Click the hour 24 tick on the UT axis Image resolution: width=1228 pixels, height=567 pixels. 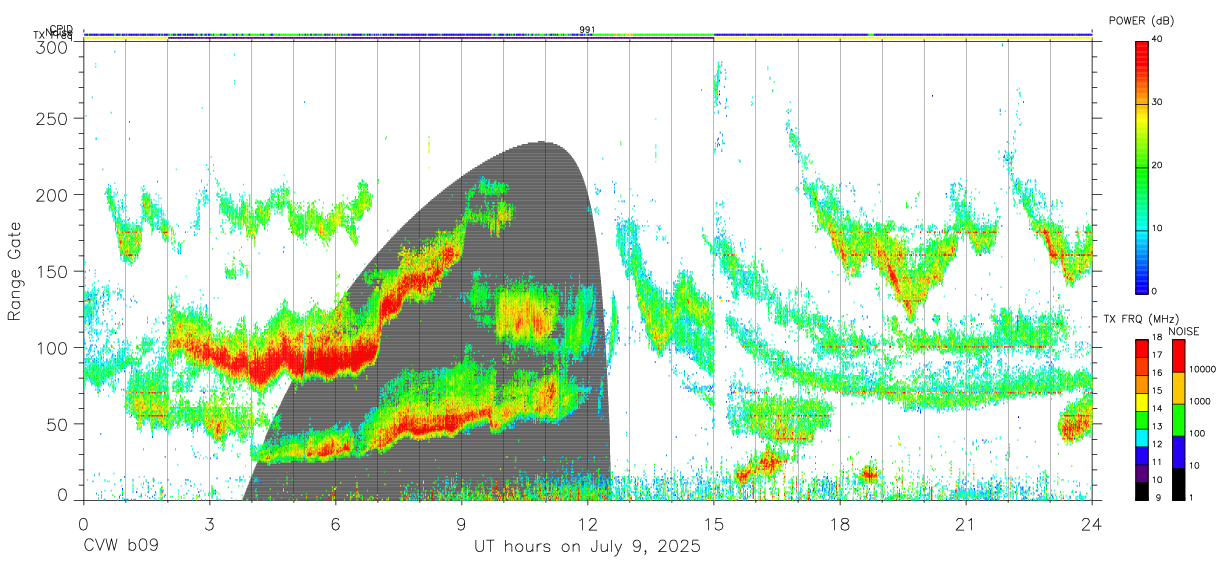[x=1091, y=524]
